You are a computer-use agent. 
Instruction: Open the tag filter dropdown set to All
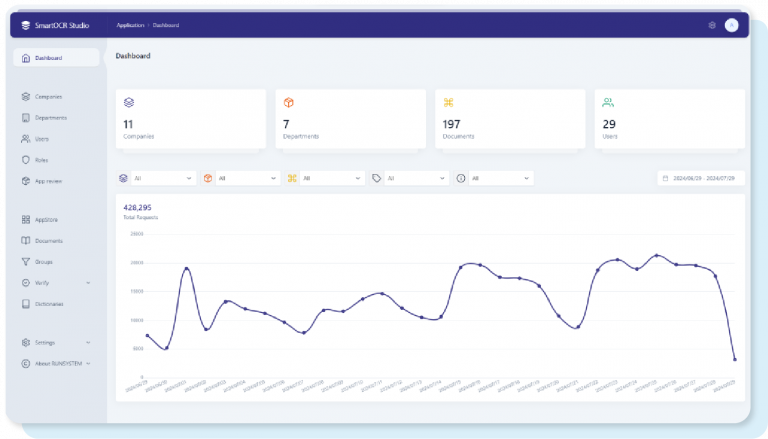(x=416, y=178)
